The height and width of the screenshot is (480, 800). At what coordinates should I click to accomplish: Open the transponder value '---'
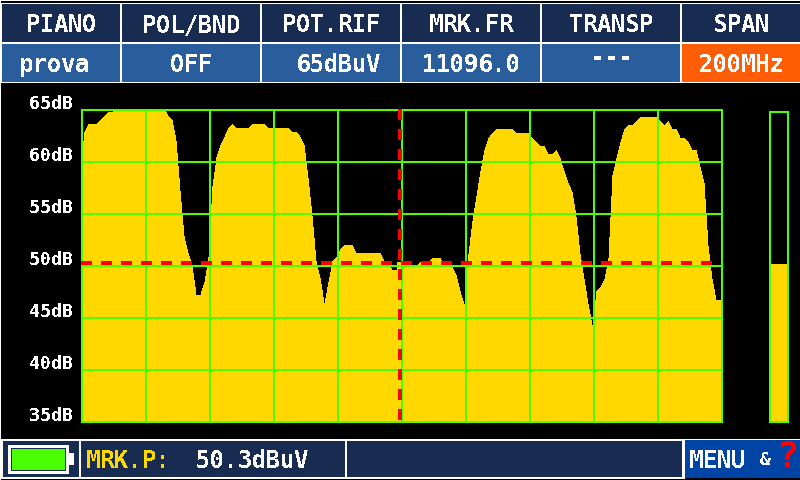[611, 63]
